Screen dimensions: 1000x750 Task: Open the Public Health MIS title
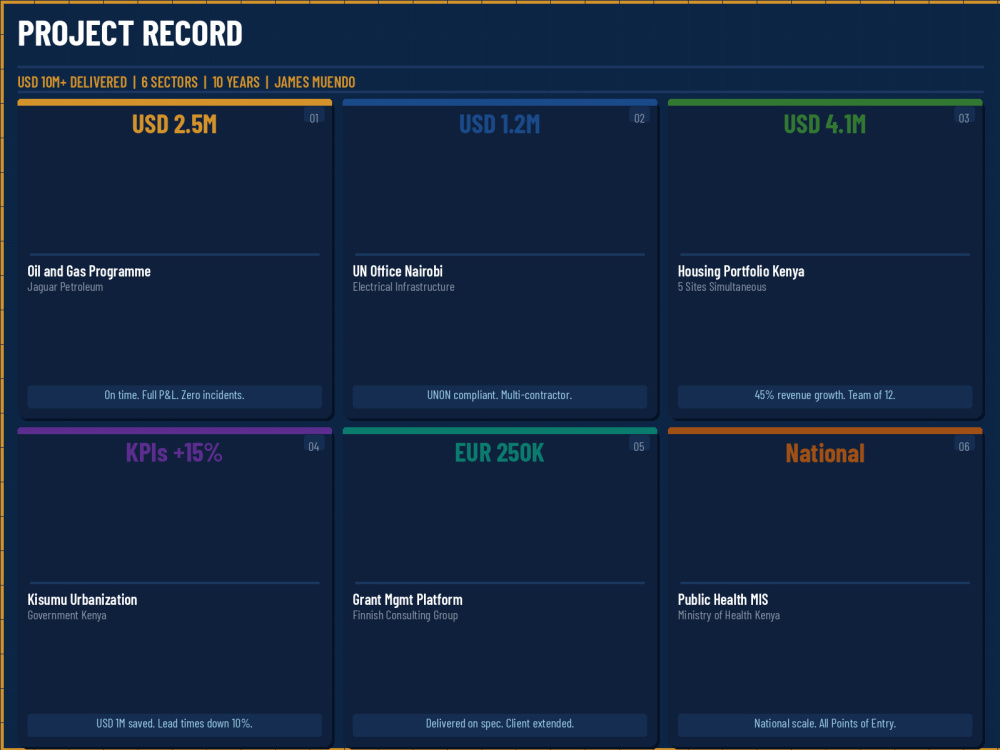coord(723,599)
